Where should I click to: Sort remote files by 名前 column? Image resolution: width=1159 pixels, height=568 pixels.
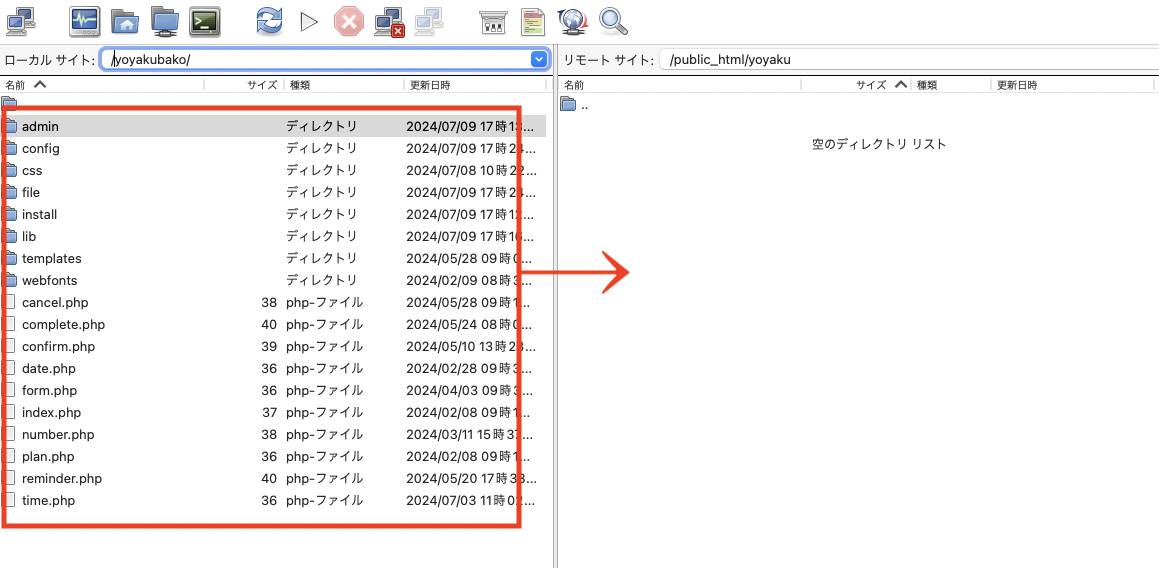(x=680, y=85)
